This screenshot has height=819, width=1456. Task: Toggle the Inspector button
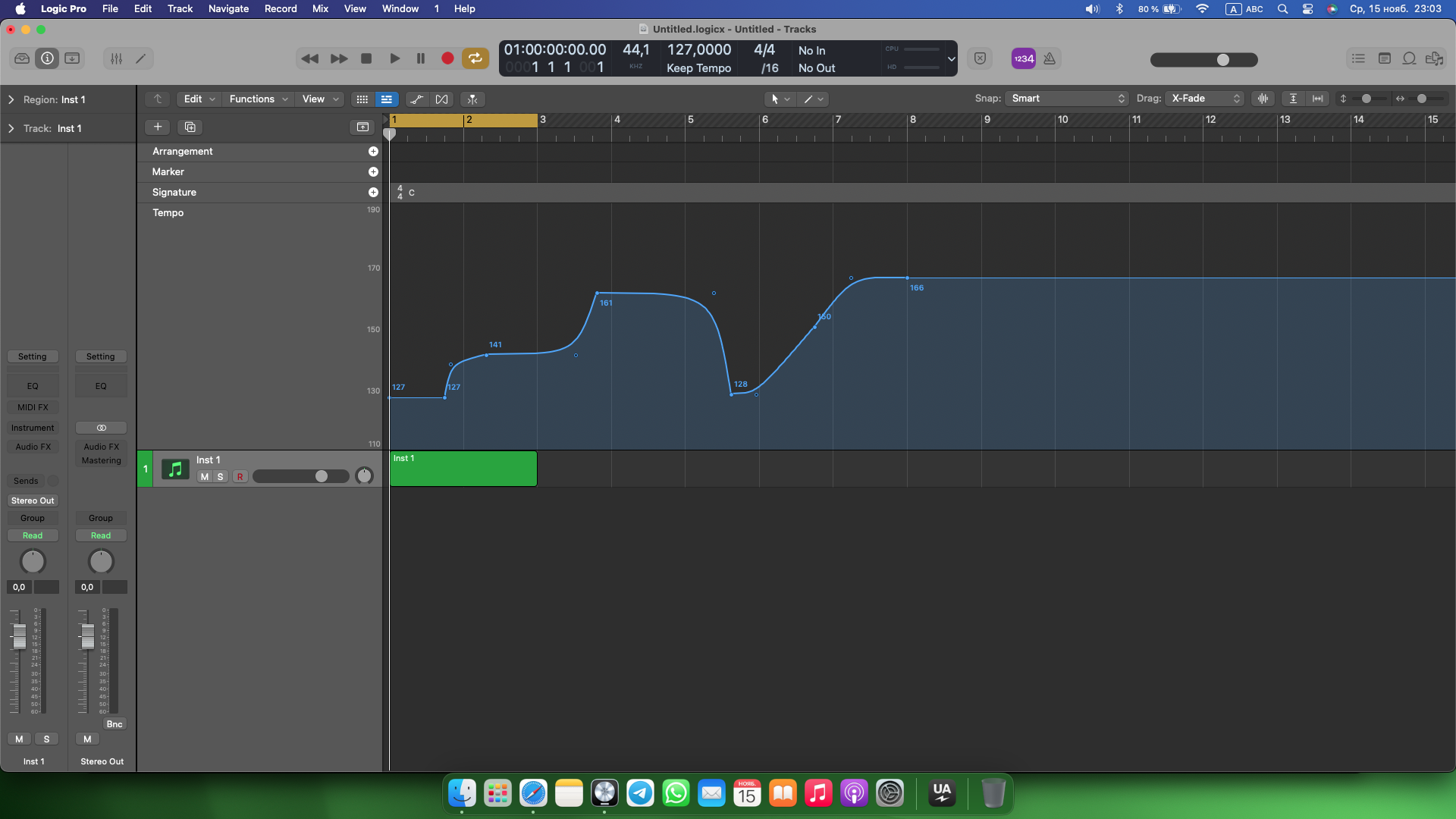point(47,58)
